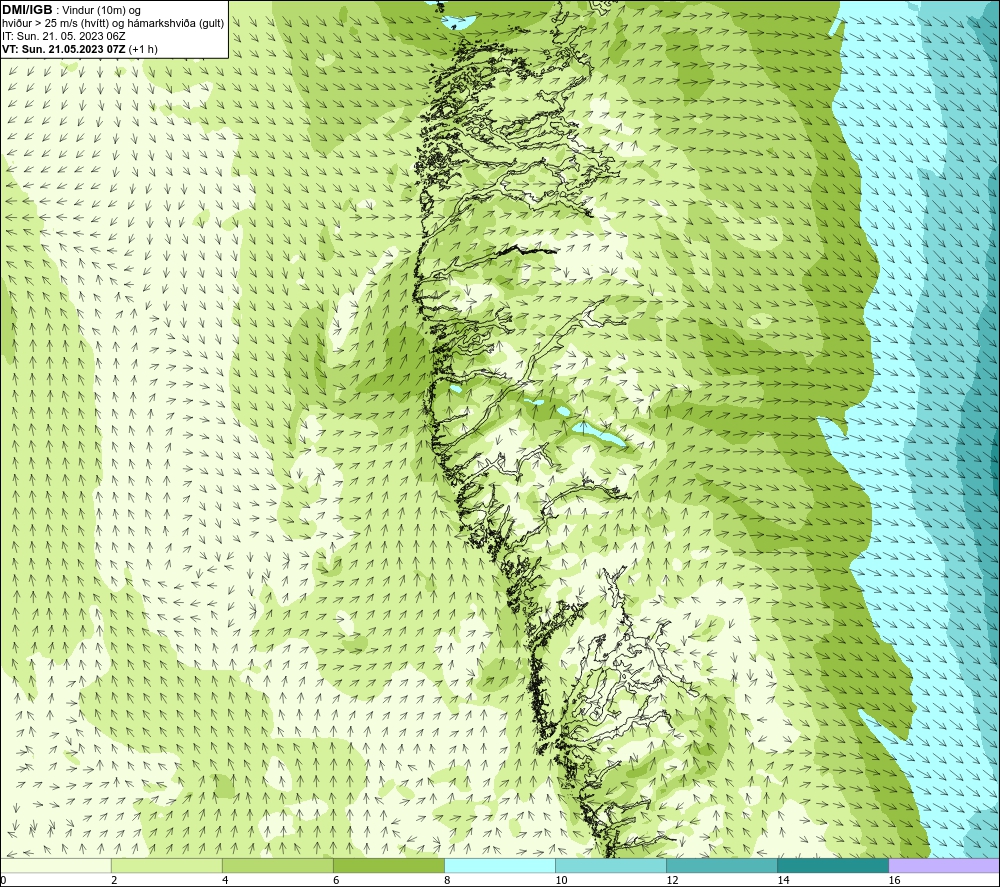Click the 'IT: Sun. 21. 05. 2023 06Z' line
Screen dimensions: 1000x887
(x=64, y=36)
